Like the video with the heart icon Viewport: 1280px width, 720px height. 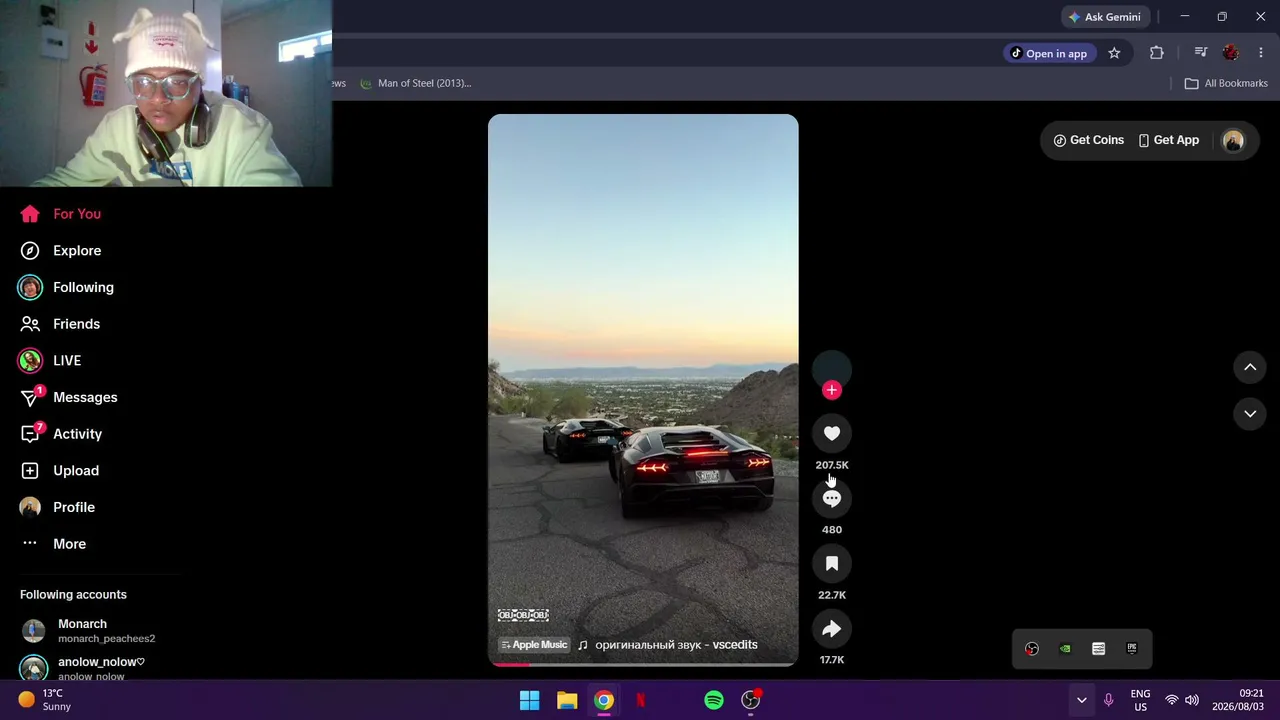click(832, 434)
